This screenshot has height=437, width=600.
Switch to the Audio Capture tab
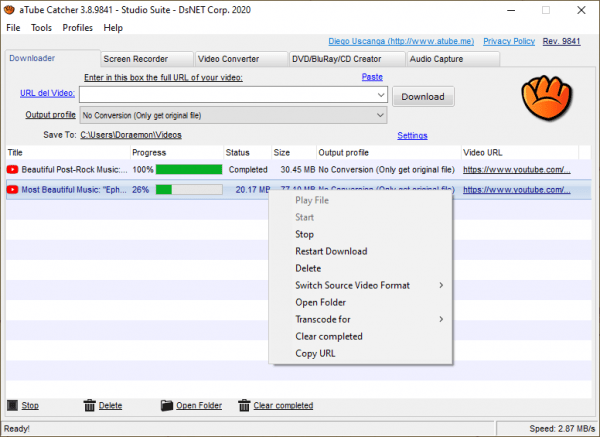pyautogui.click(x=453, y=59)
